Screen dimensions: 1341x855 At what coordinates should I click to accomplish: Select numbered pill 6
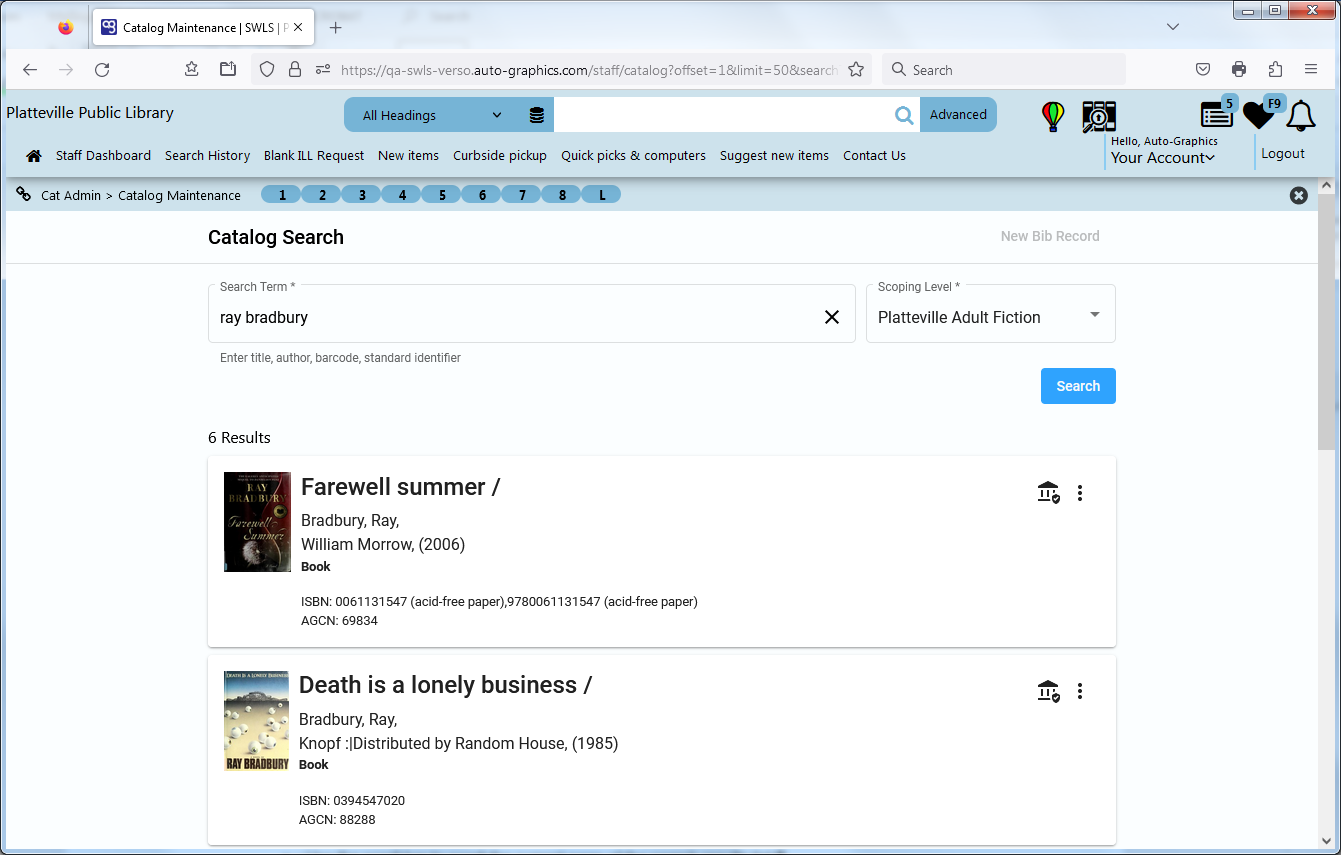[482, 195]
